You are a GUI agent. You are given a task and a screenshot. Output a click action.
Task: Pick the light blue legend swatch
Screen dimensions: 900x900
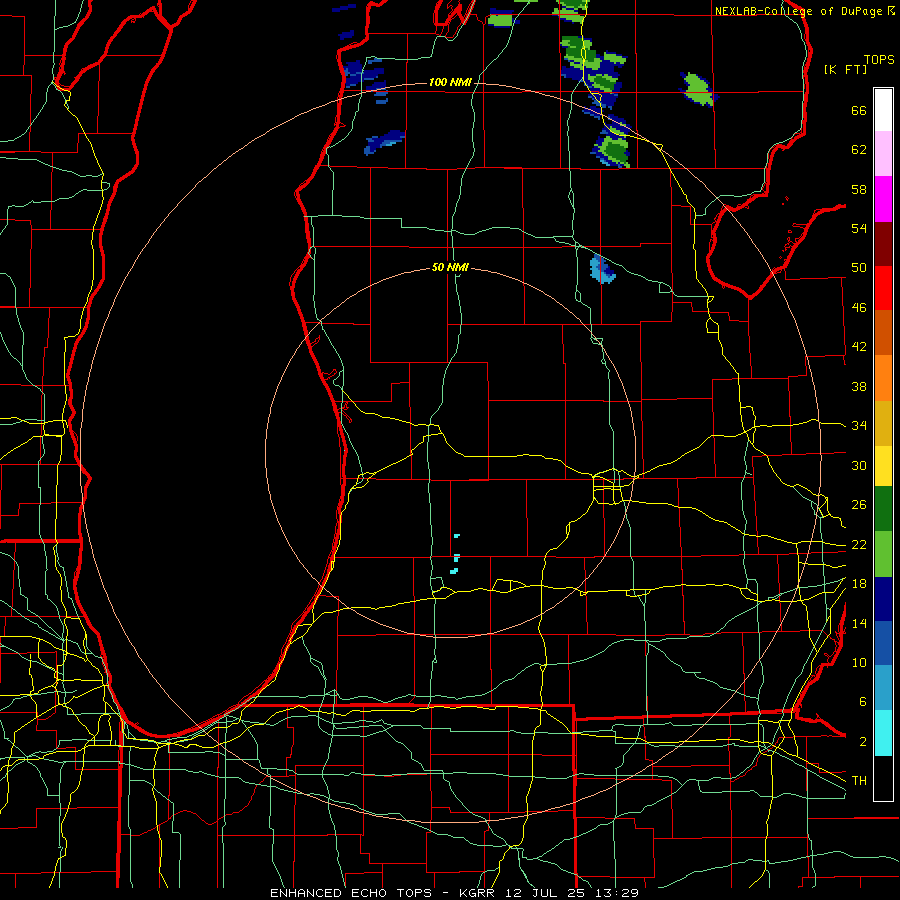click(883, 688)
